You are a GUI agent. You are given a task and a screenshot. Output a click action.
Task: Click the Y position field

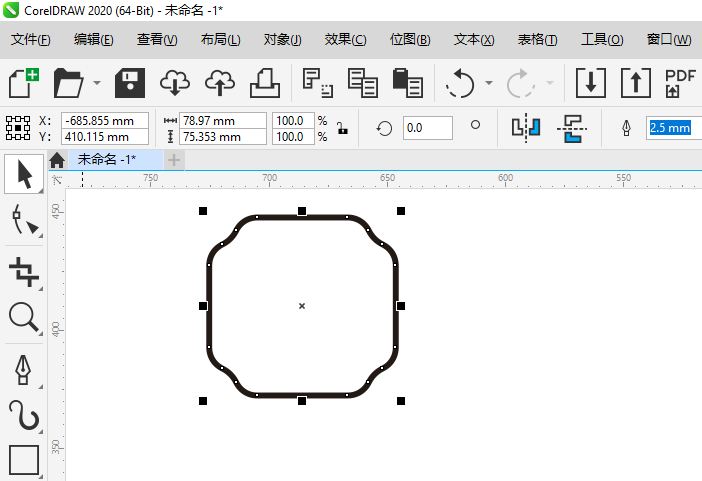pos(105,137)
